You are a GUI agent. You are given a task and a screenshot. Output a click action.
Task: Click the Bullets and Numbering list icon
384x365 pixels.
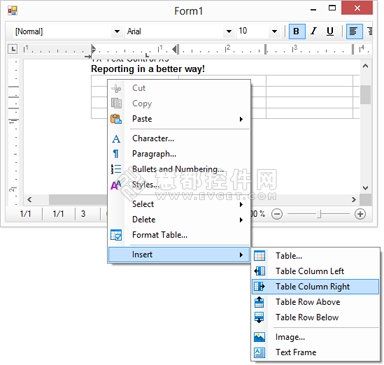116,169
